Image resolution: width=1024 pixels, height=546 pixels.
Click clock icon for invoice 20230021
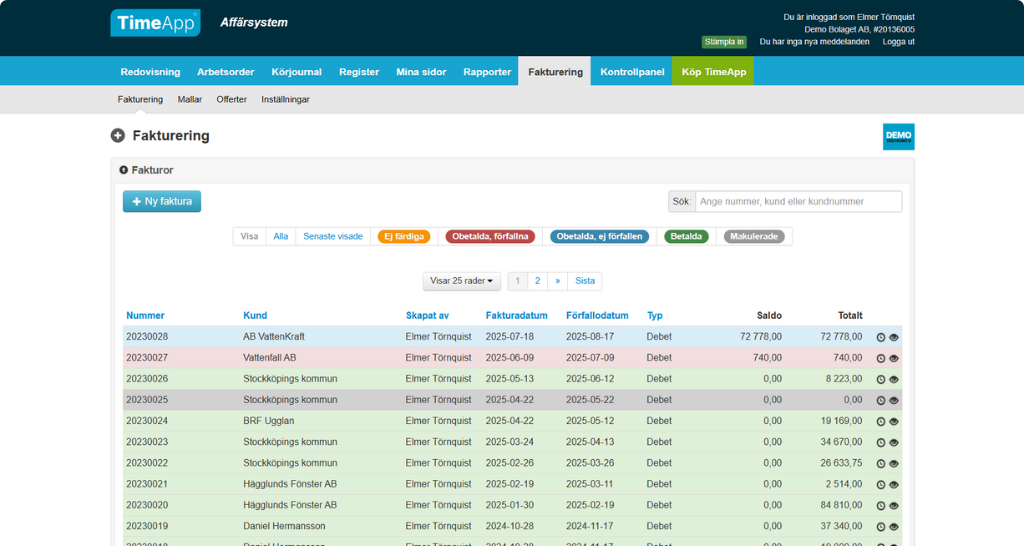coord(880,485)
